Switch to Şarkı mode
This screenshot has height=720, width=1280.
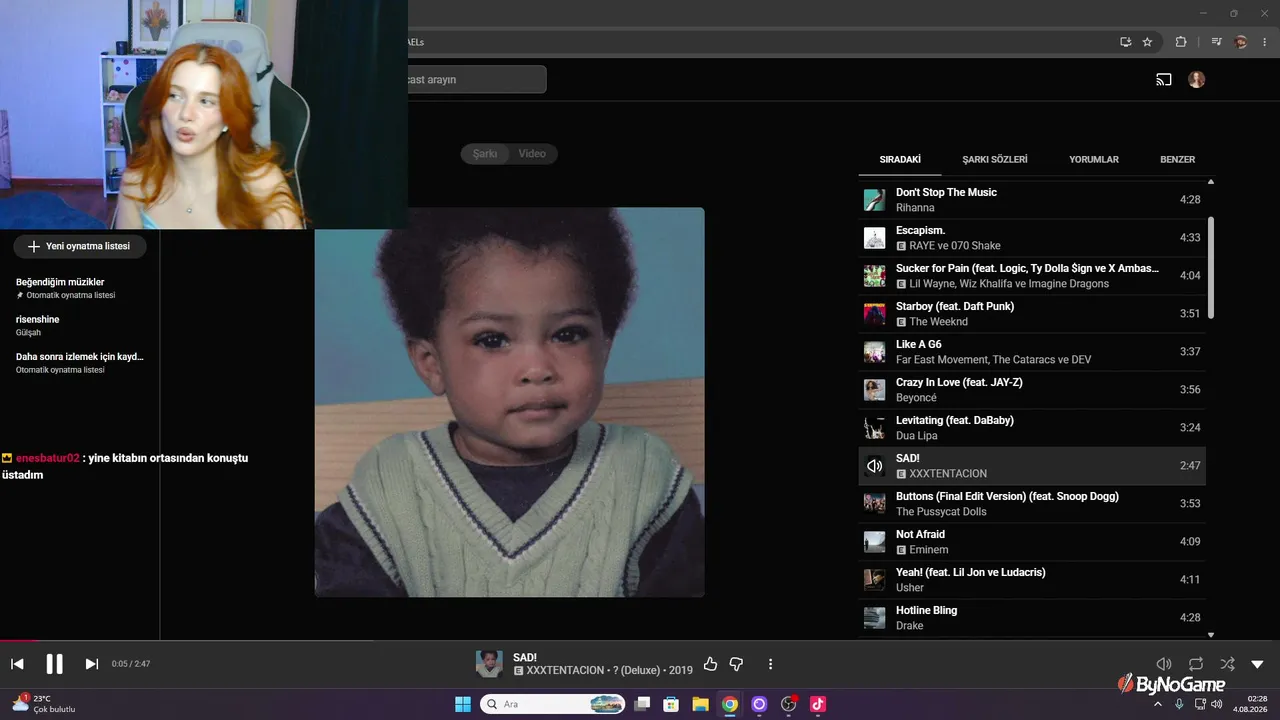point(485,154)
